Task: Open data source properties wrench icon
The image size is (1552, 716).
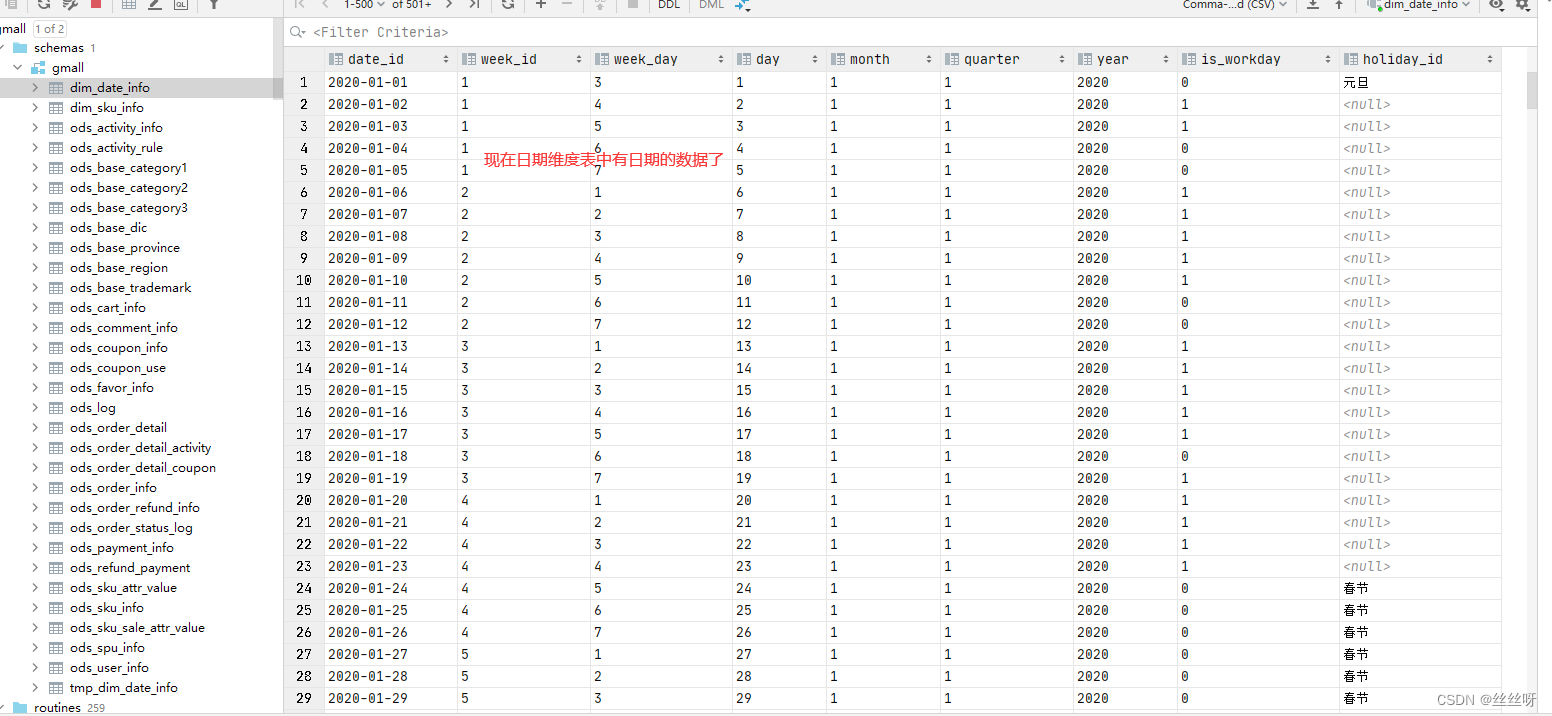Action: point(70,5)
